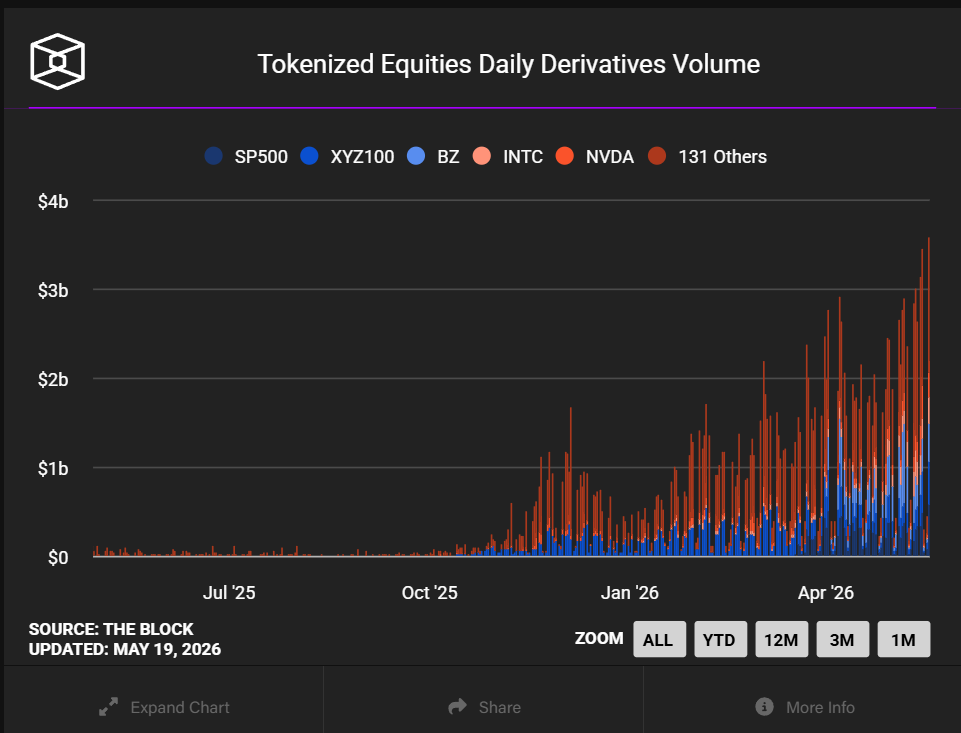961x733 pixels.
Task: Click the tallest bar at chart's right edge
Action: click(929, 397)
